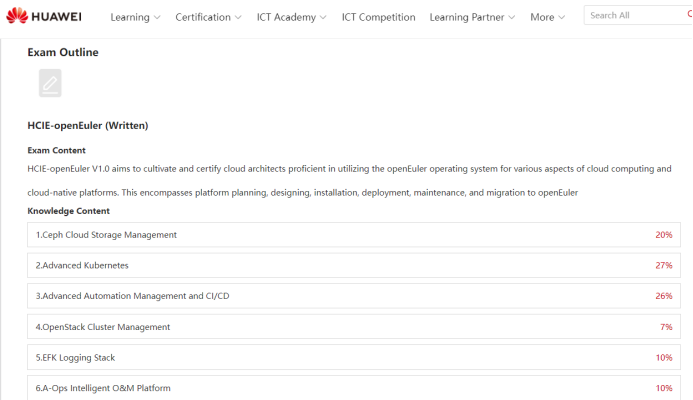Expand the Learning Partner menu
Screen dimensions: 693x400
click(x=472, y=17)
